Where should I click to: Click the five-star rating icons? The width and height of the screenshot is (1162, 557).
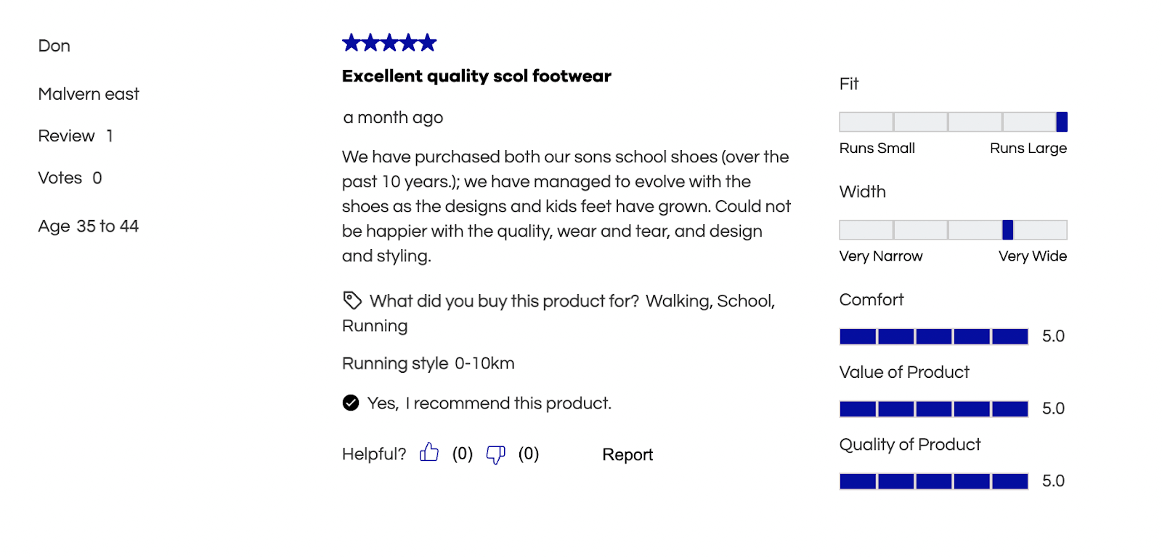(389, 43)
